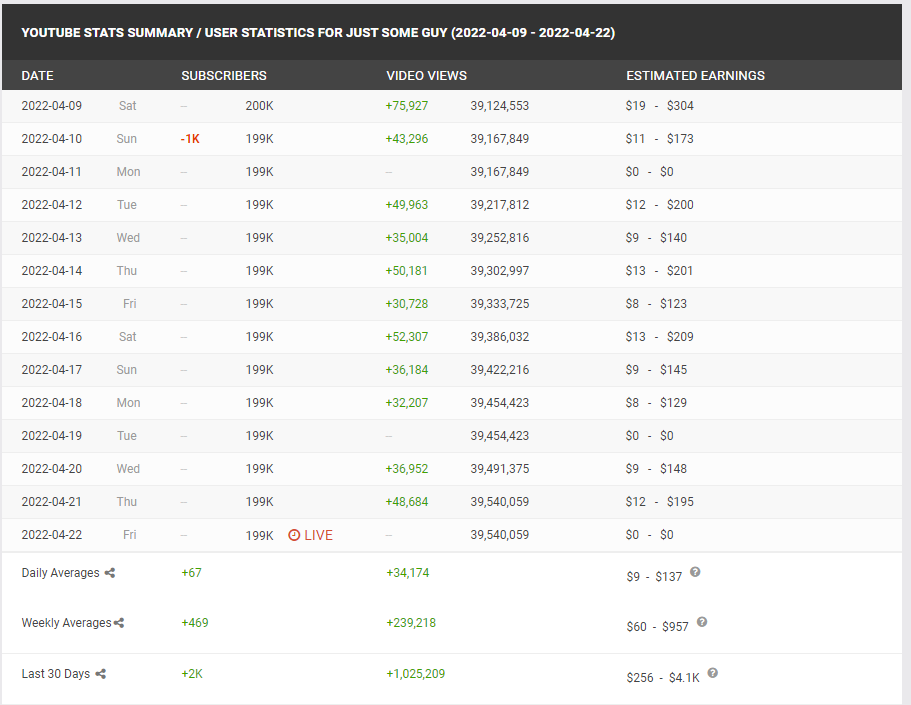
Task: Click the red -1K subscriber change
Action: coord(190,139)
